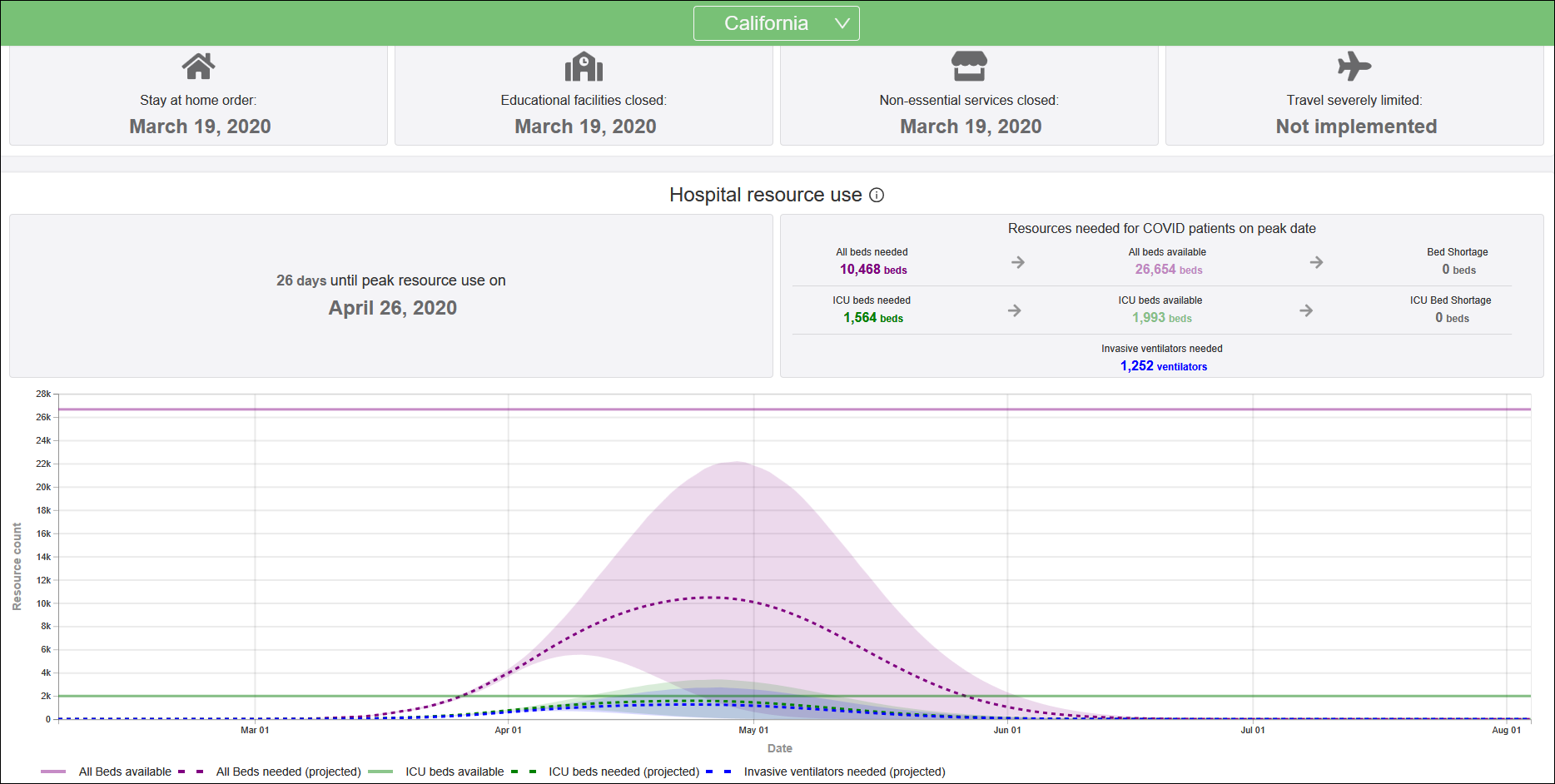Click the 28k tick label on y-axis
This screenshot has height=784, width=1555.
click(x=43, y=394)
